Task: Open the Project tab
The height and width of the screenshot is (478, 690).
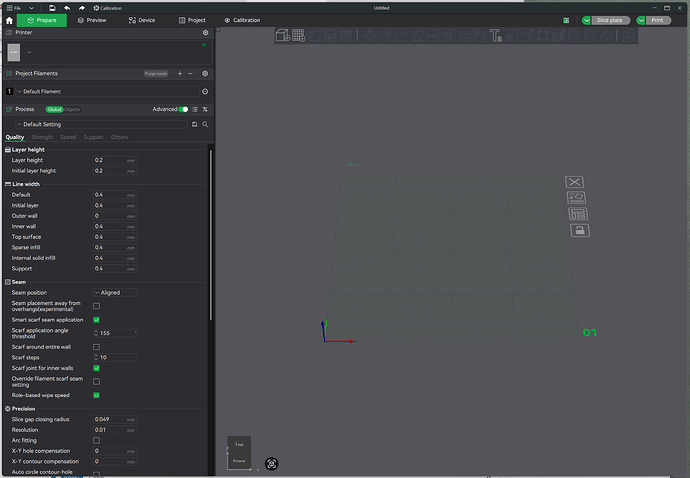Action: click(192, 20)
